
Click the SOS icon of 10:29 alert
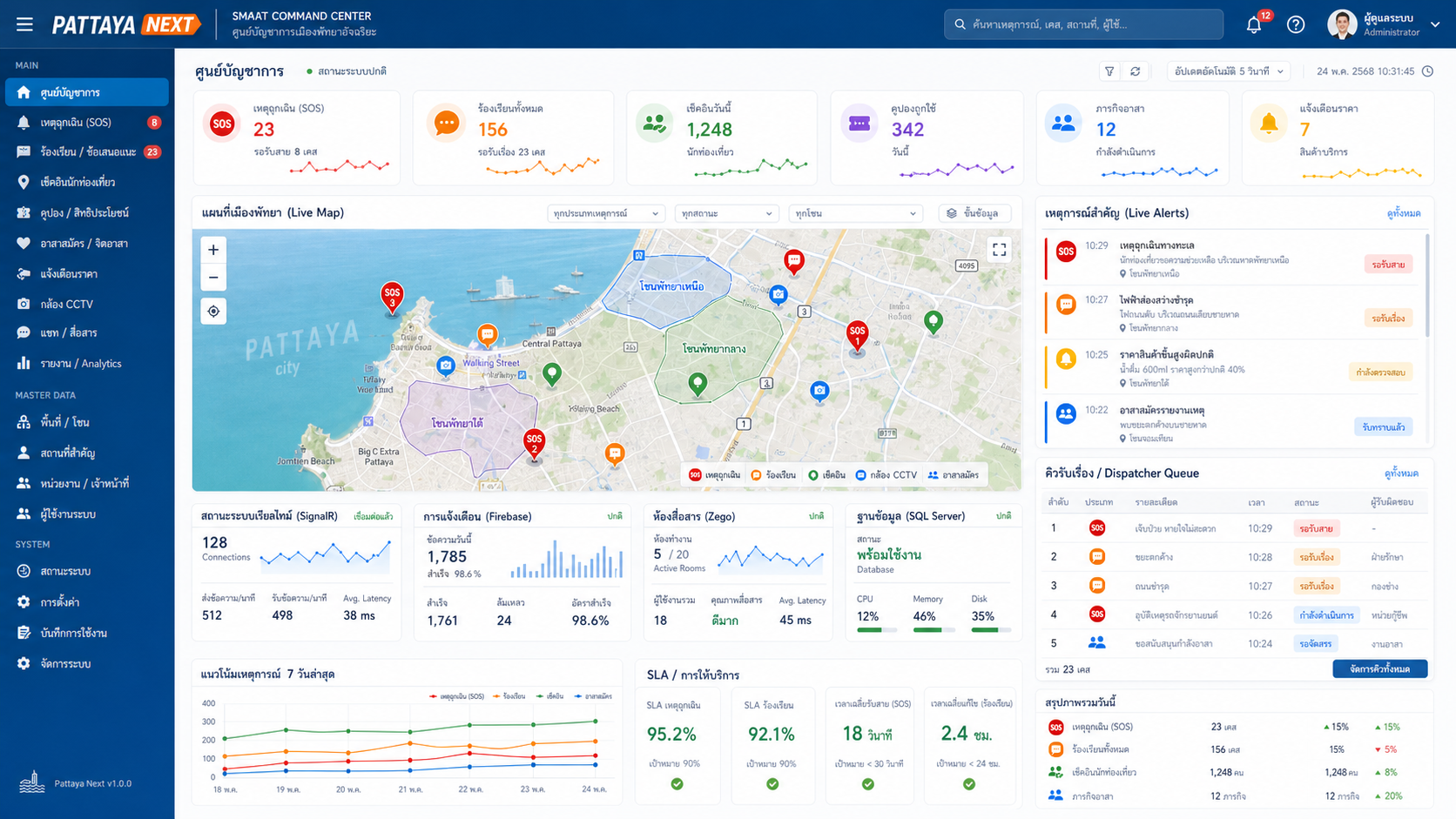click(1066, 252)
